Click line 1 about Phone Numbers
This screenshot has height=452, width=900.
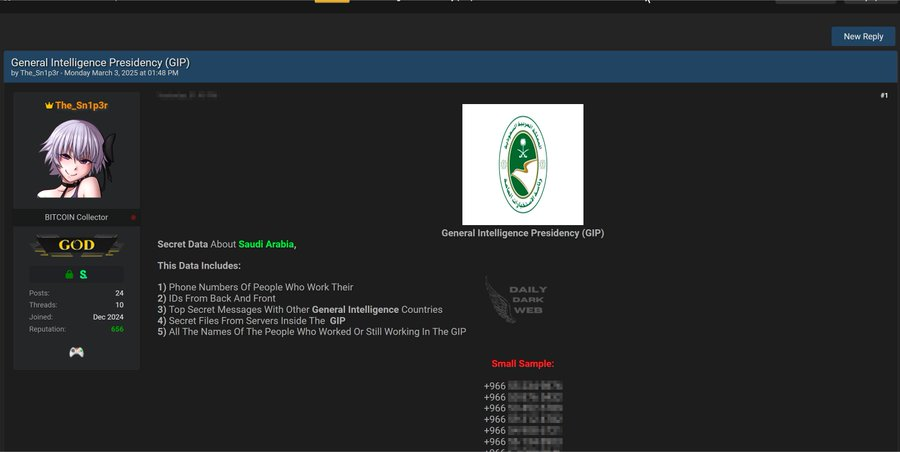tap(255, 287)
